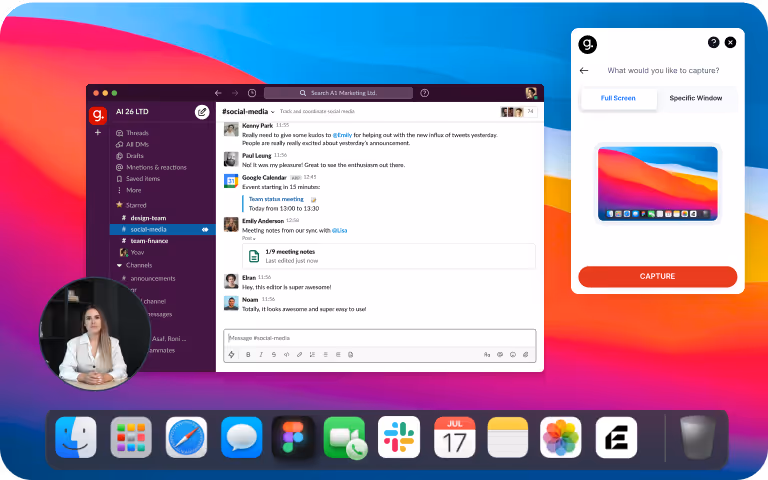
Task: Open Threads in Slack sidebar
Action: [x=132, y=133]
